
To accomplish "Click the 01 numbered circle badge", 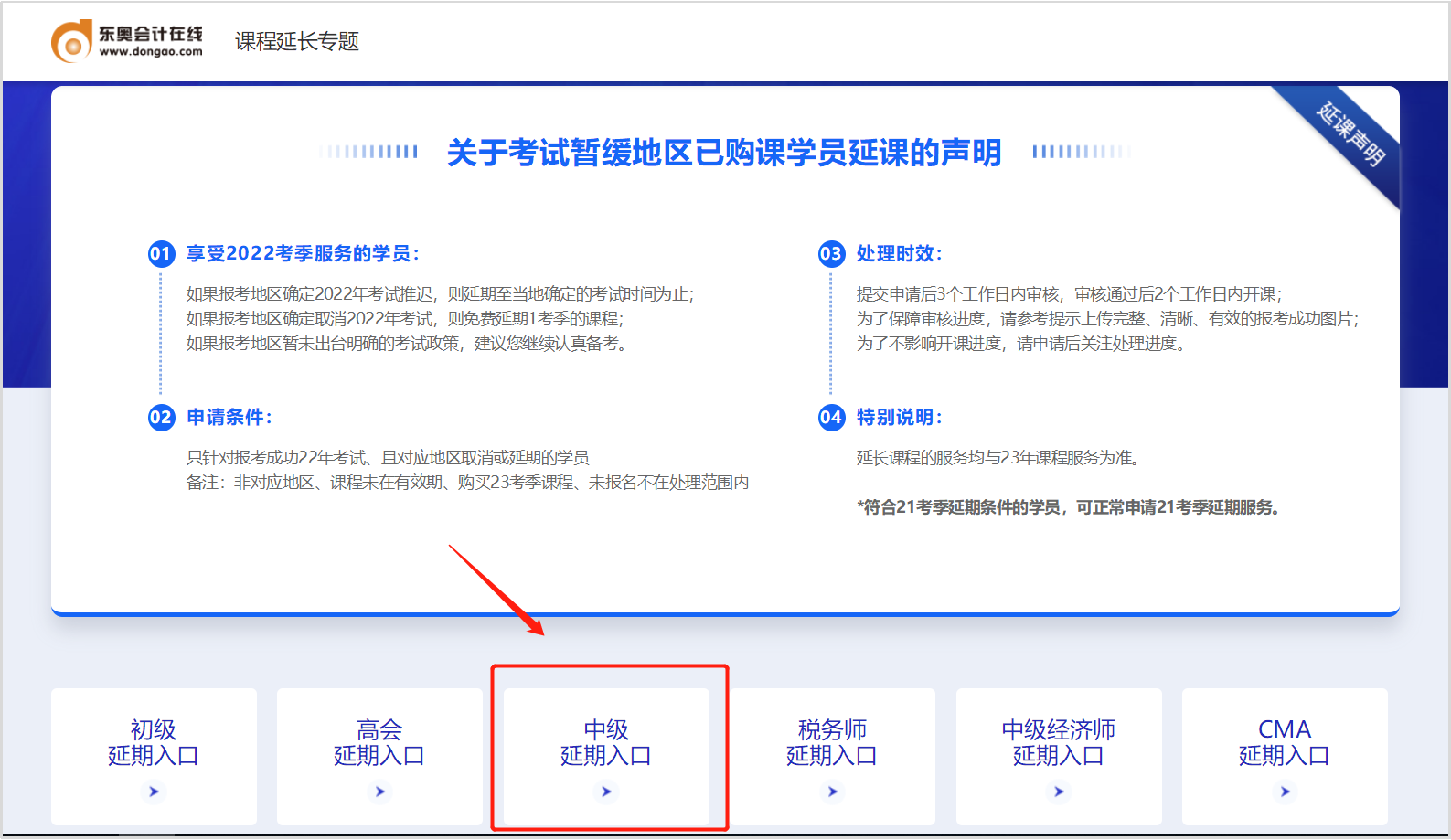I will click(161, 254).
